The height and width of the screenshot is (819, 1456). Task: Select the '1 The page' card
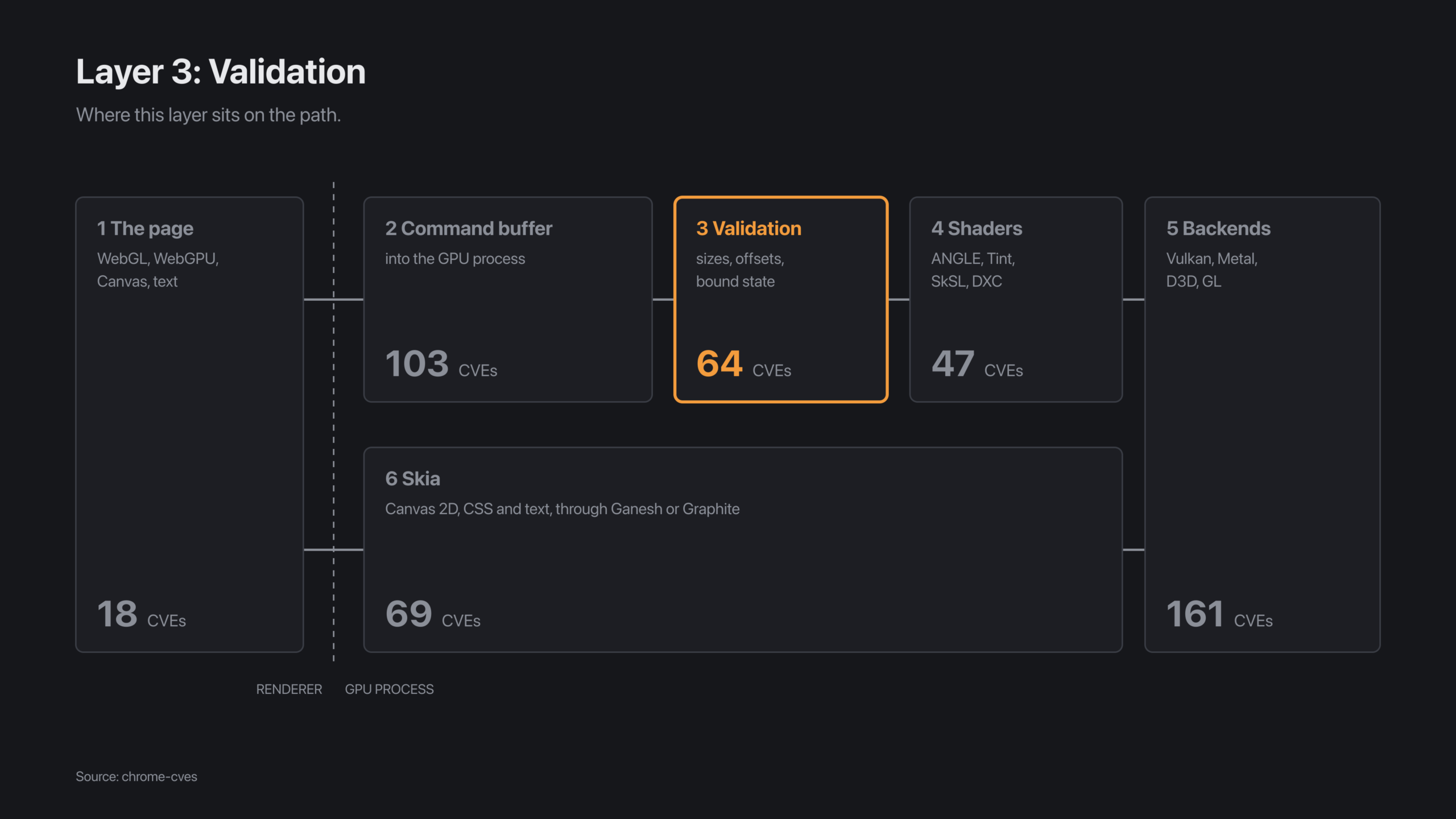point(189,424)
